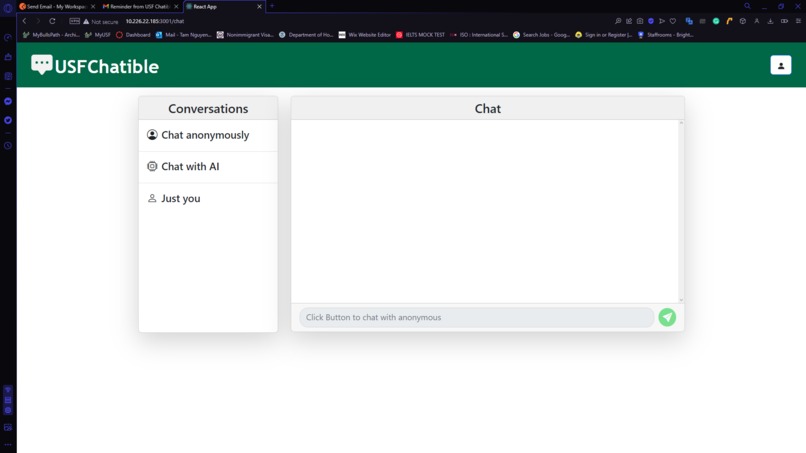
Task: Open downloads toolbar icon
Action: tap(770, 21)
